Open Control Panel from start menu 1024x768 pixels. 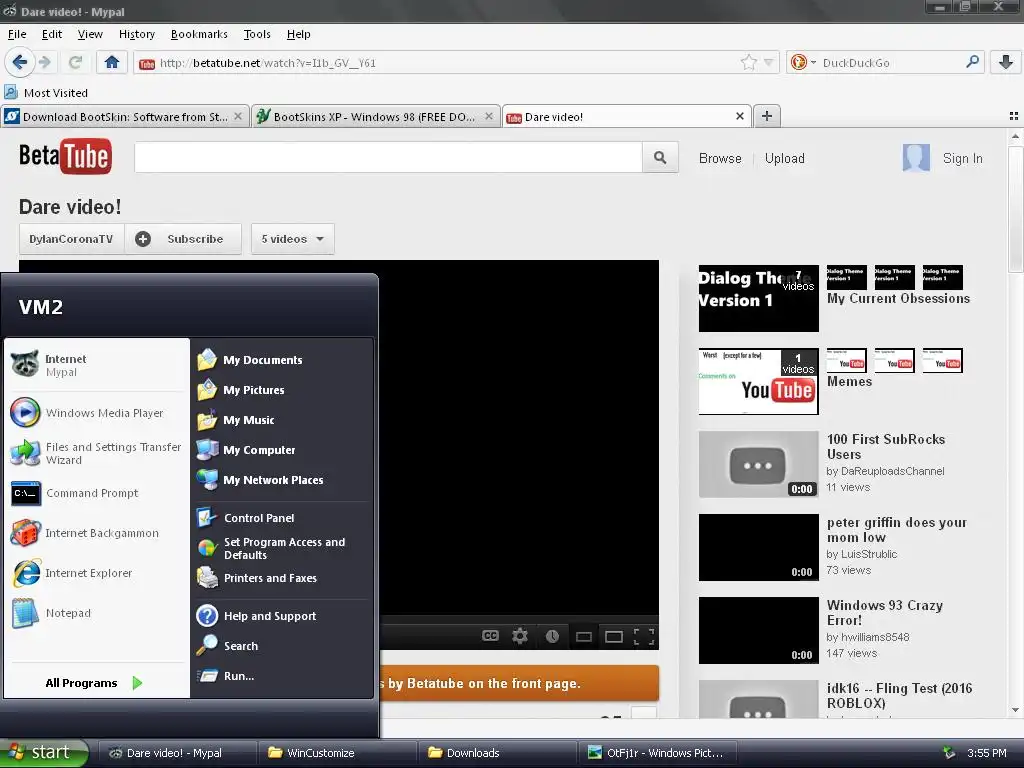tap(282, 518)
